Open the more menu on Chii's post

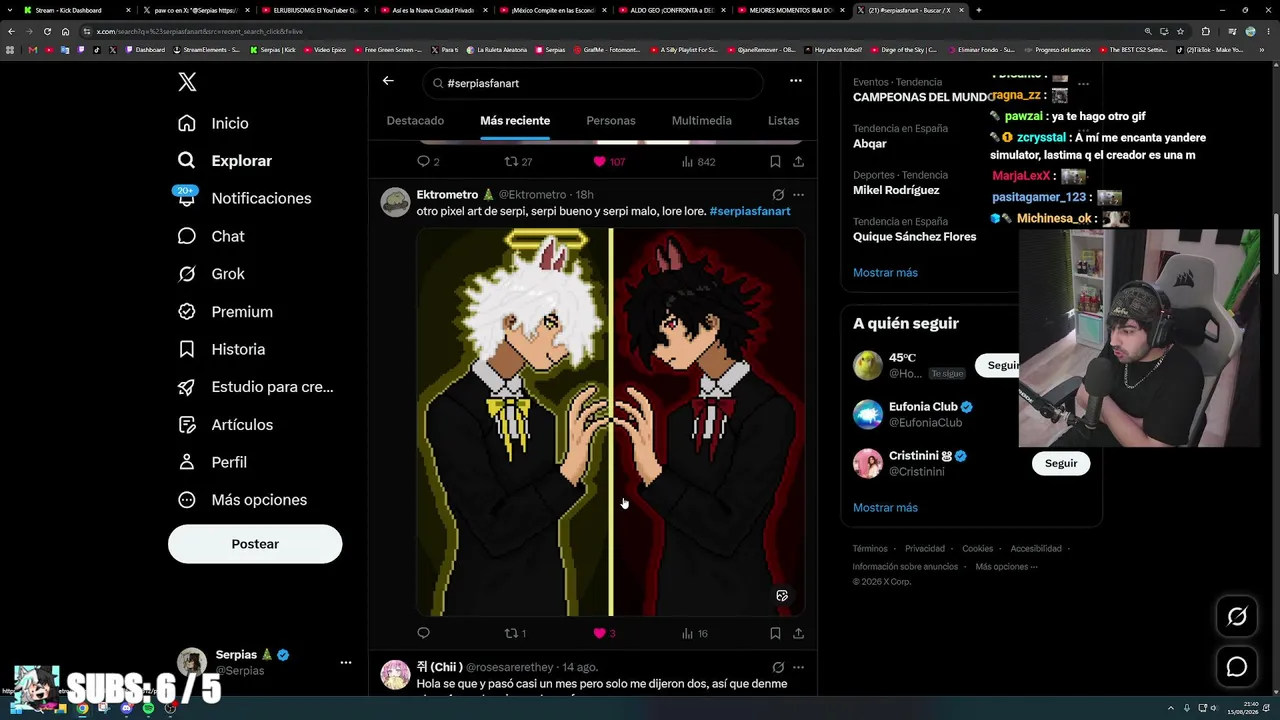point(798,667)
